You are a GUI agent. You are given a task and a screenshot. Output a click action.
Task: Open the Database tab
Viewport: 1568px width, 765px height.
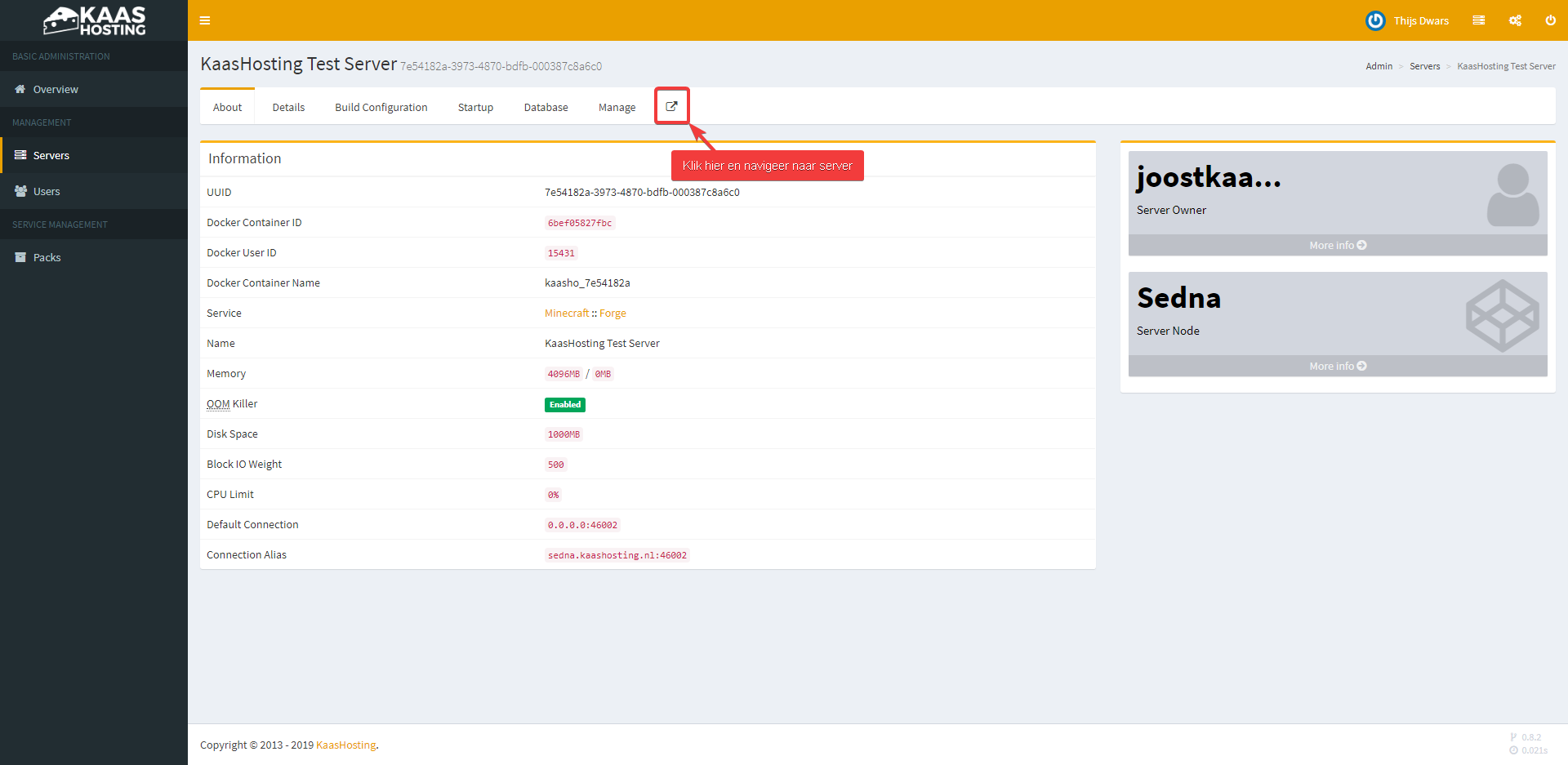546,108
